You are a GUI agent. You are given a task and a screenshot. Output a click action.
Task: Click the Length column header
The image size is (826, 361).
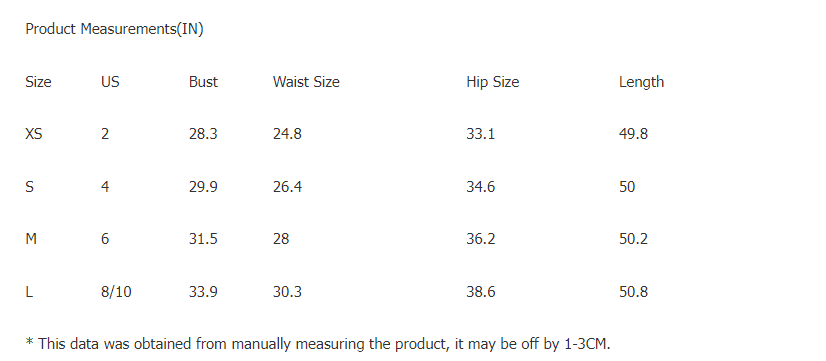pos(641,82)
